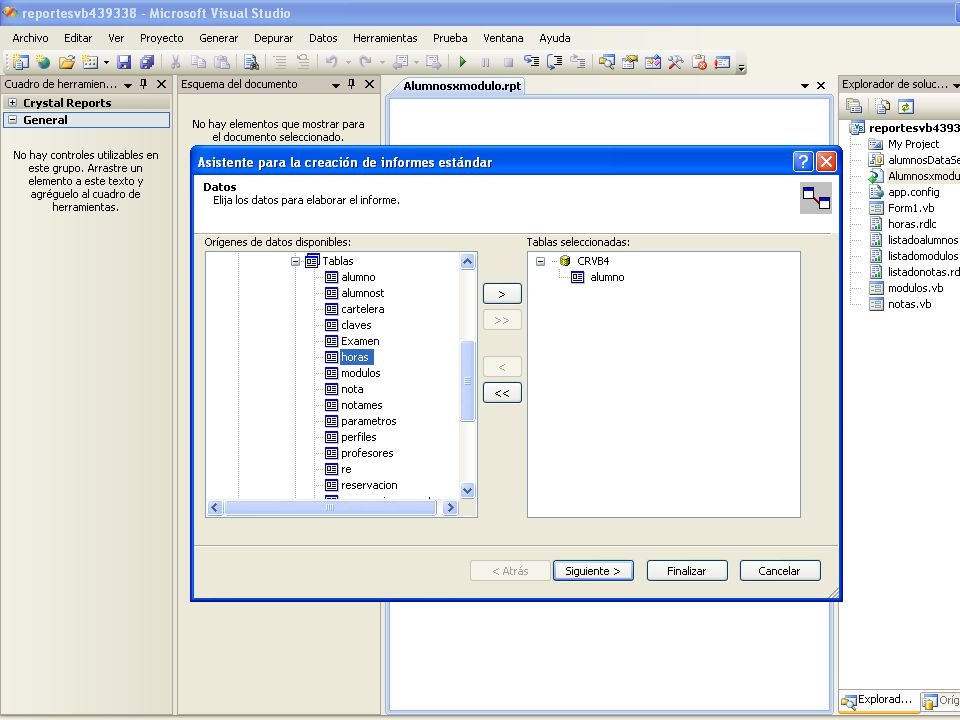Click the Find in Files icon
Viewport: 960px width, 720px height.
(251, 62)
